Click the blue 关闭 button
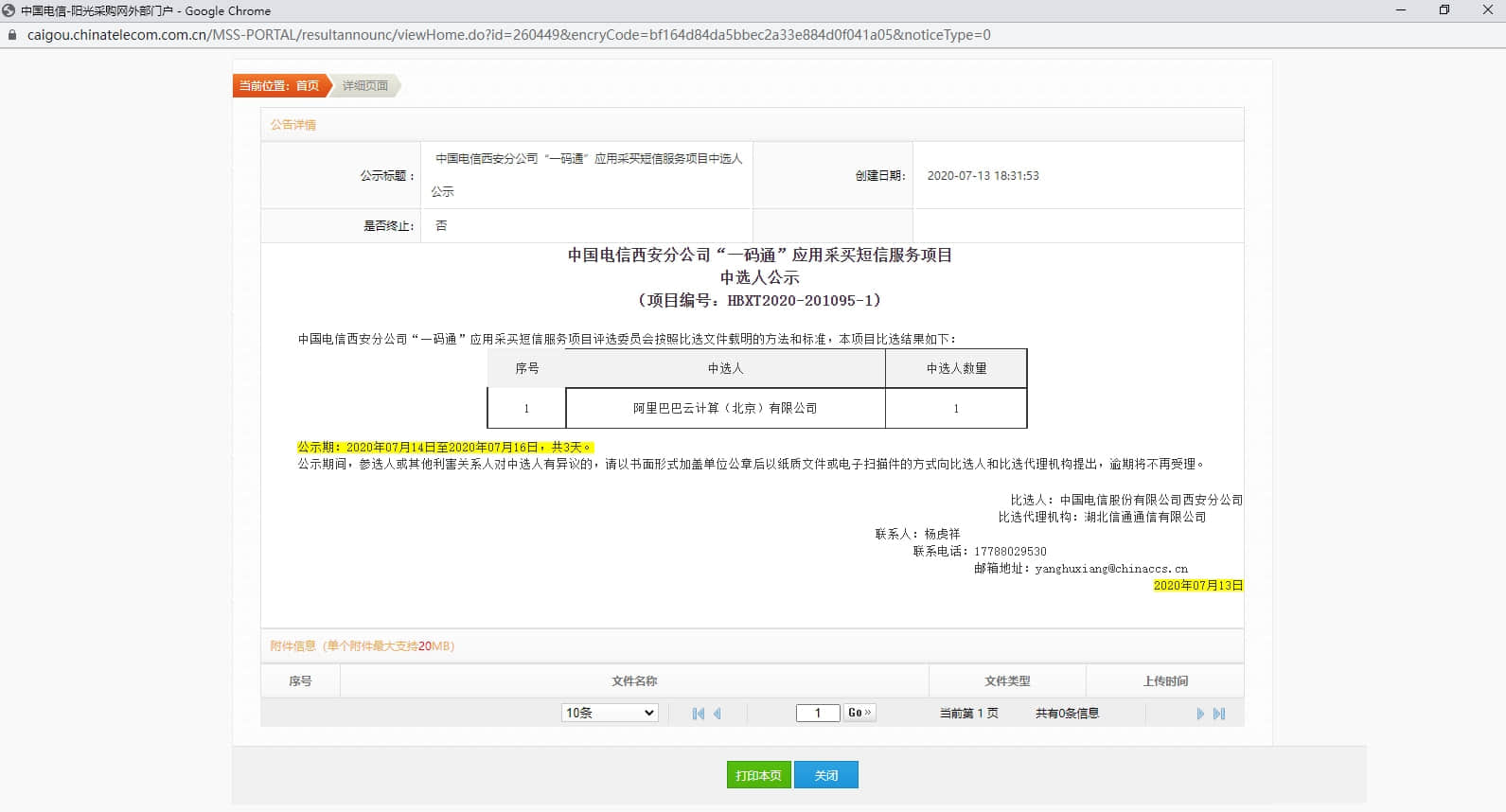 (826, 775)
